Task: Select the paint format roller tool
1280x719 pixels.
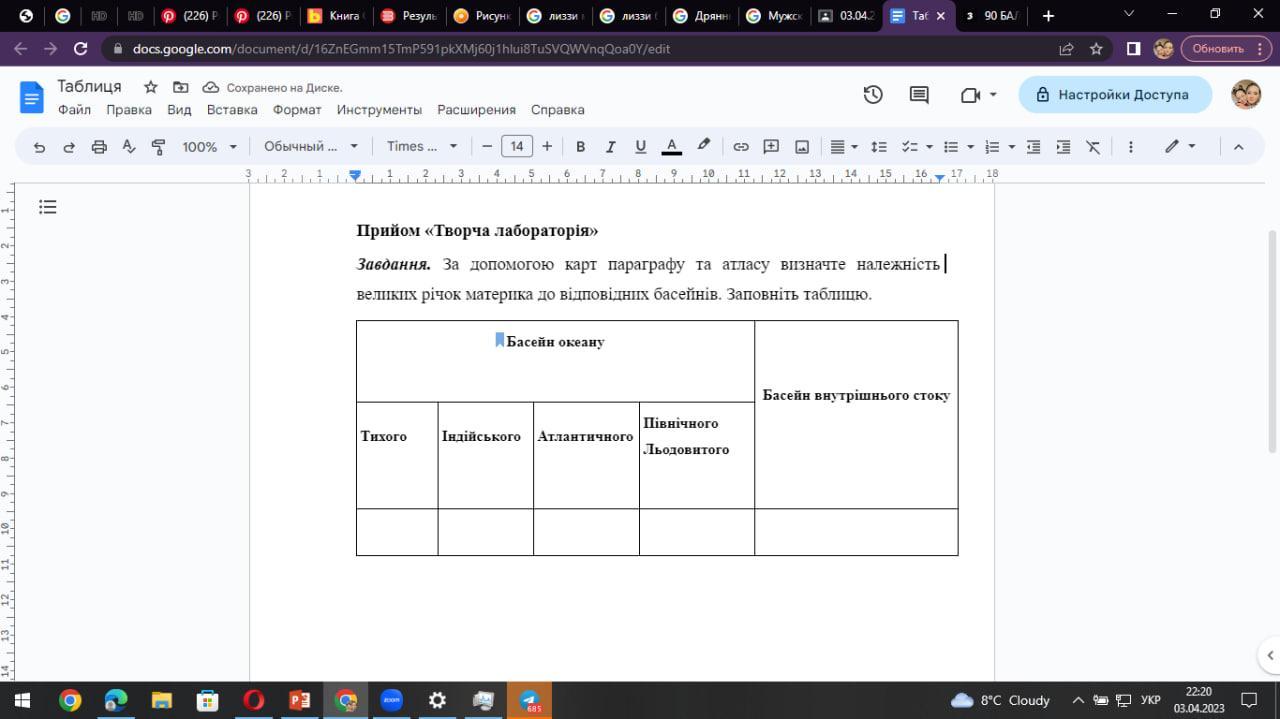Action: click(158, 147)
